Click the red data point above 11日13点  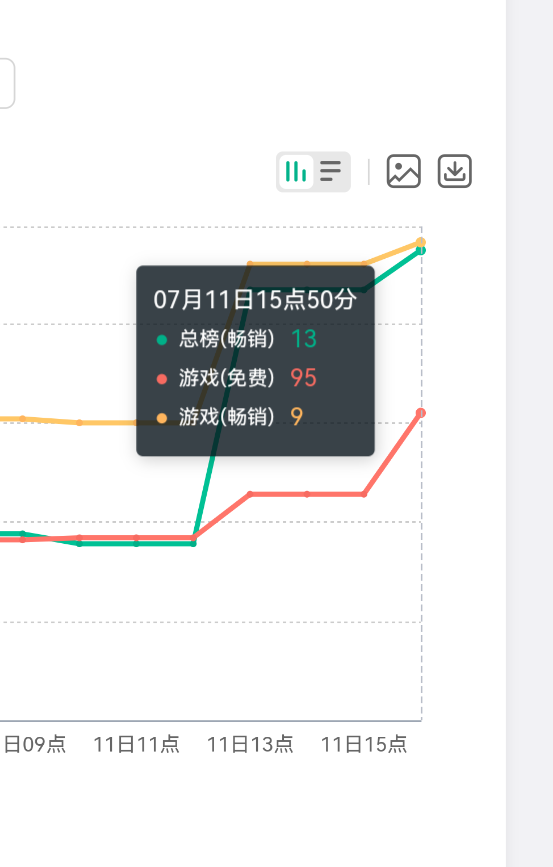click(251, 494)
